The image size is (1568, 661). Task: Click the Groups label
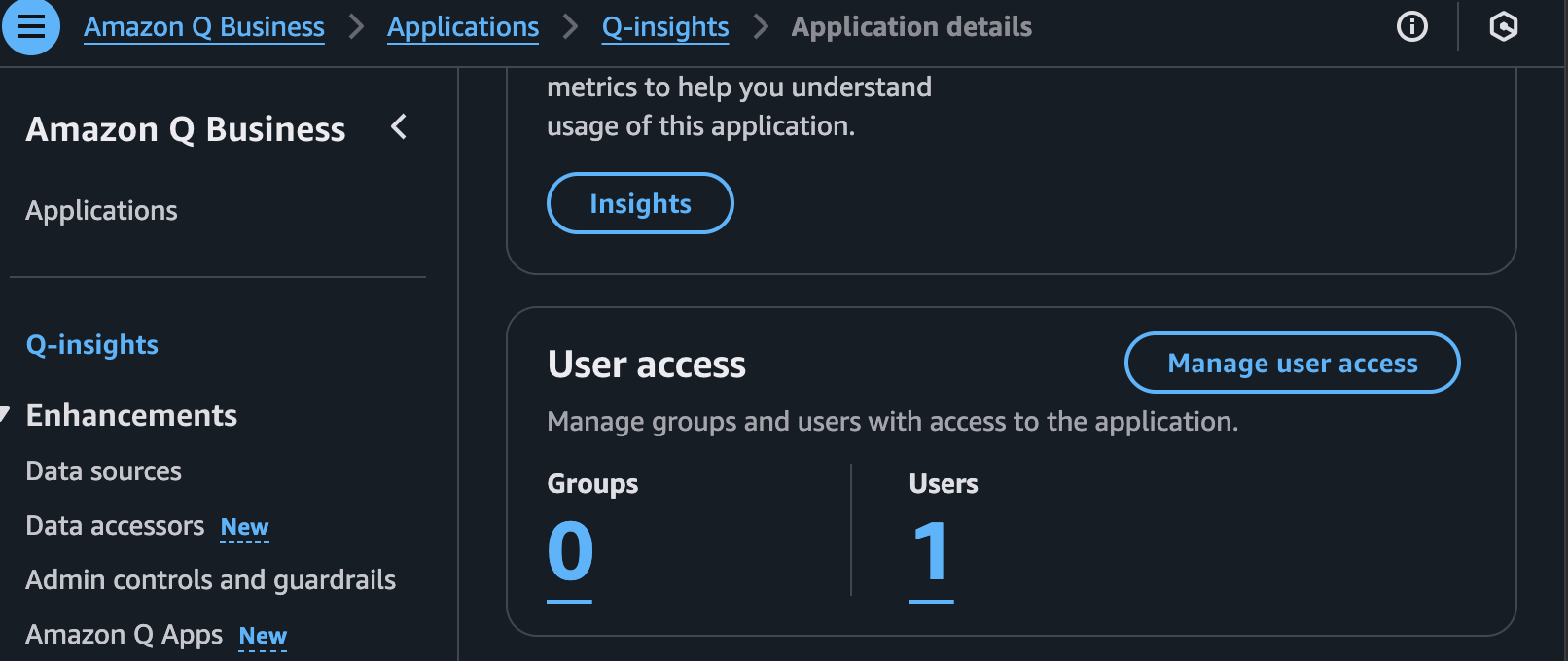click(x=593, y=484)
